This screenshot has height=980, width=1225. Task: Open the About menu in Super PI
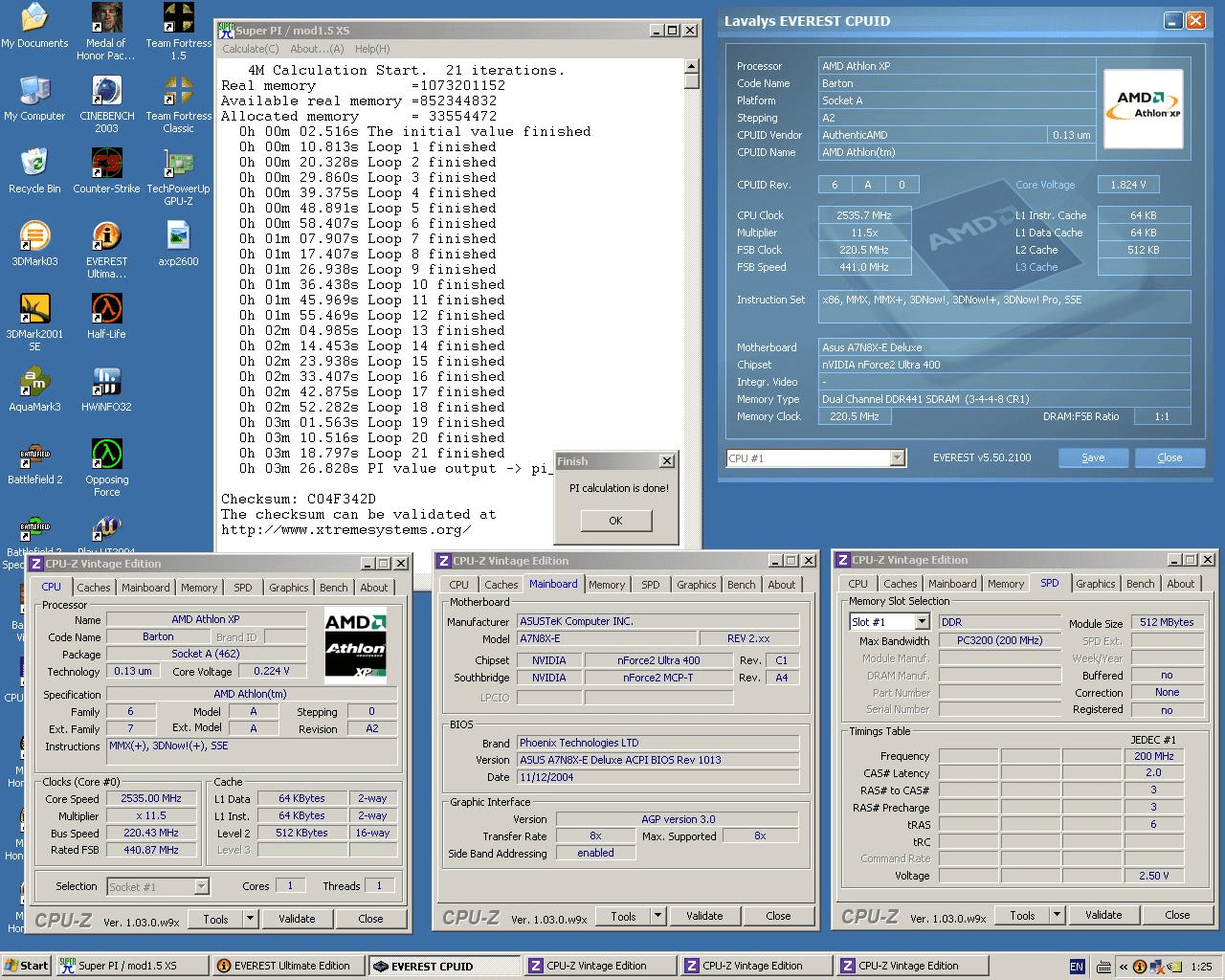317,49
